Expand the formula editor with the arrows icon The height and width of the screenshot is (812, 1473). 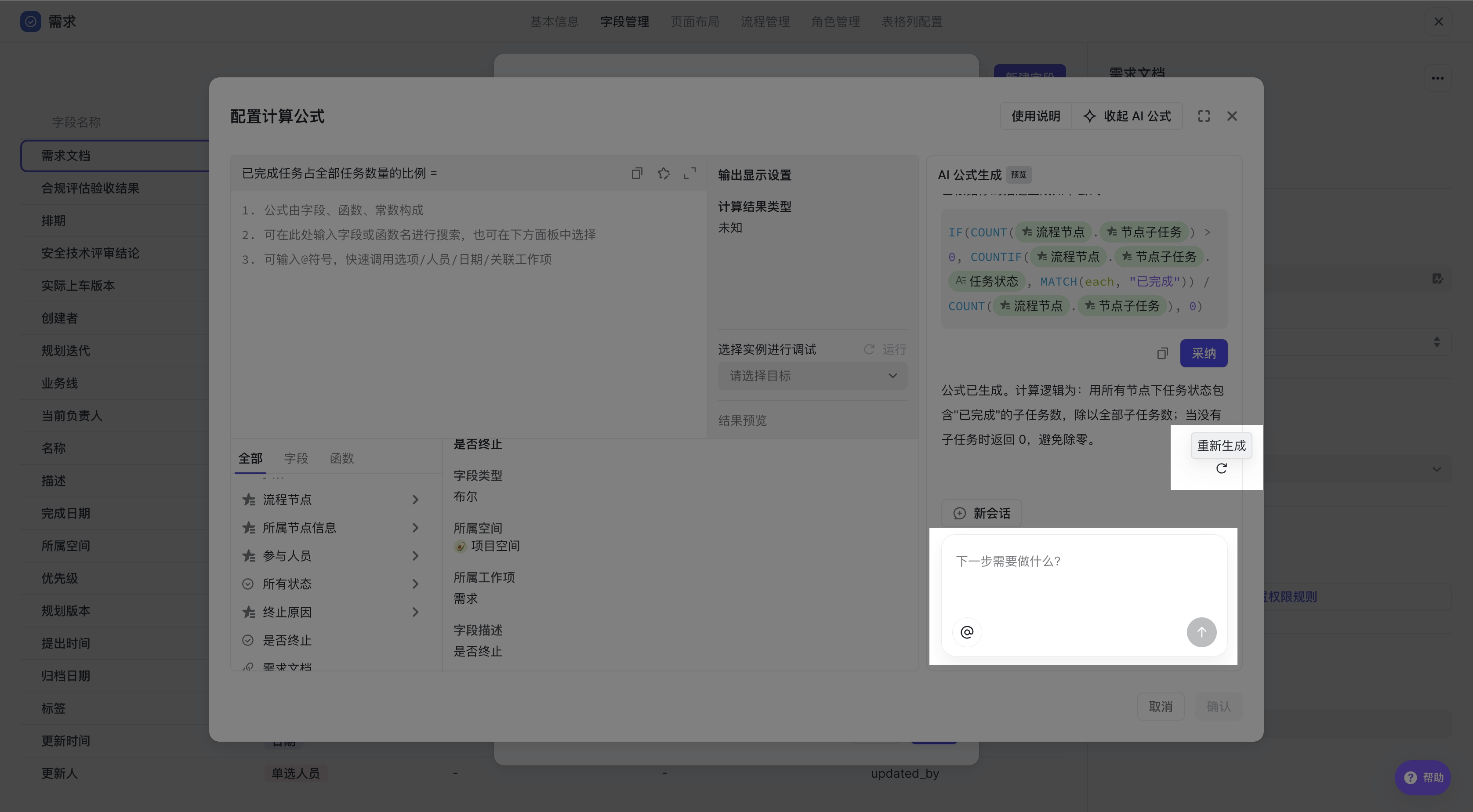[690, 173]
